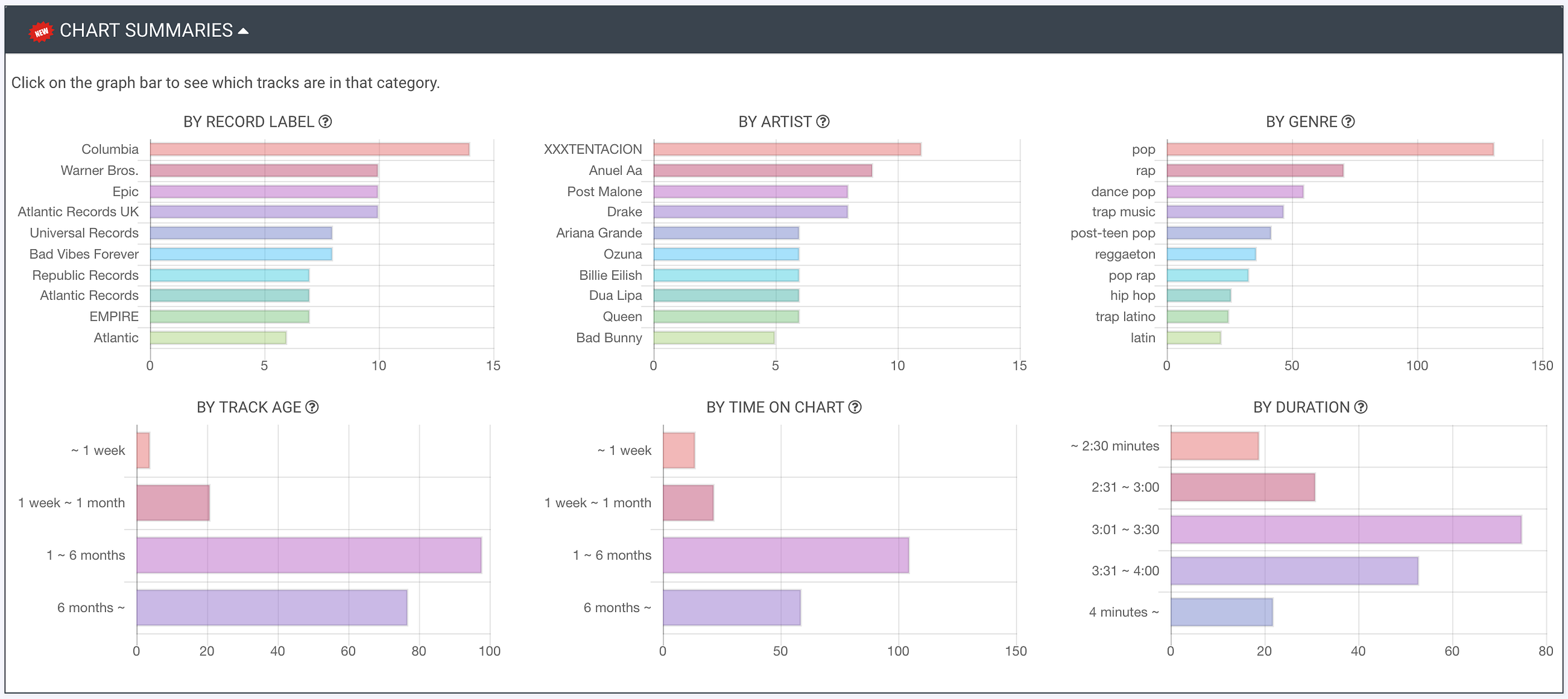The width and height of the screenshot is (1568, 699).
Task: Click help icon next to BY ARTIST
Action: pos(823,122)
